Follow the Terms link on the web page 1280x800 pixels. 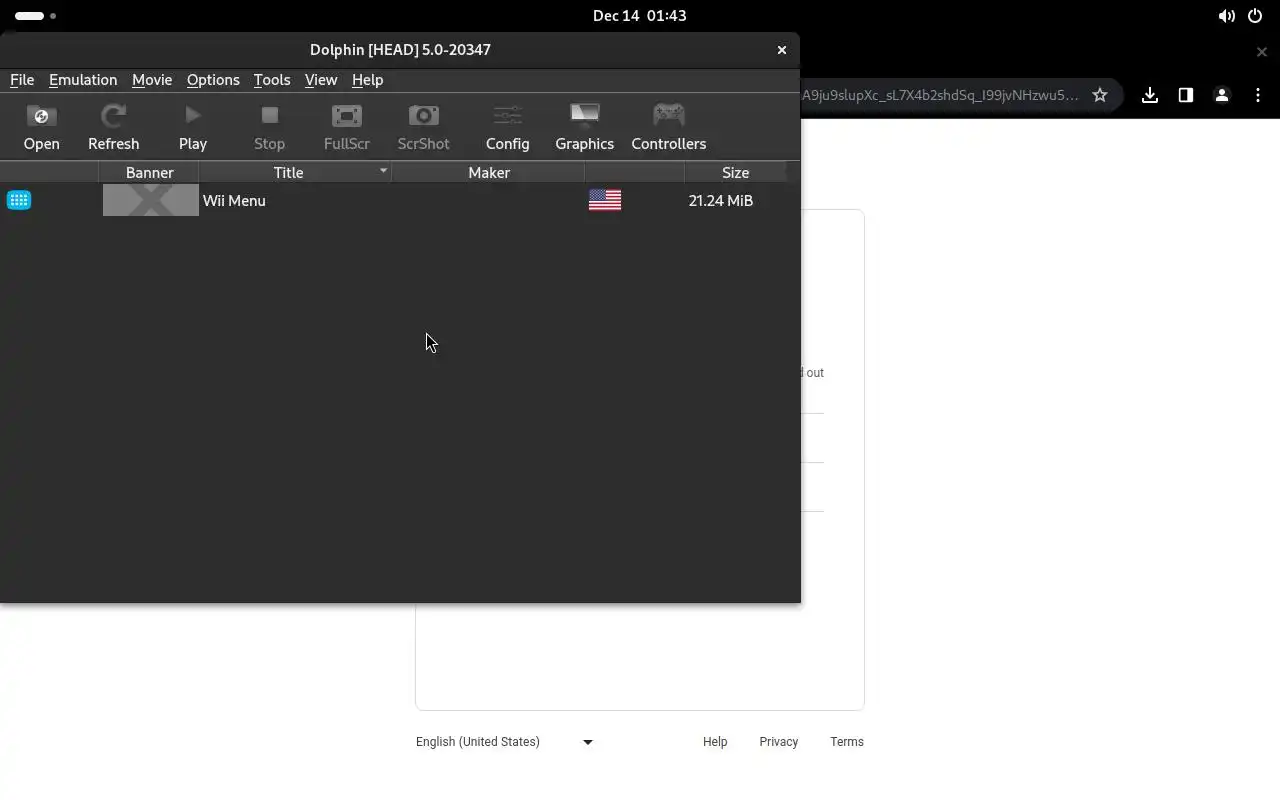[x=847, y=742]
